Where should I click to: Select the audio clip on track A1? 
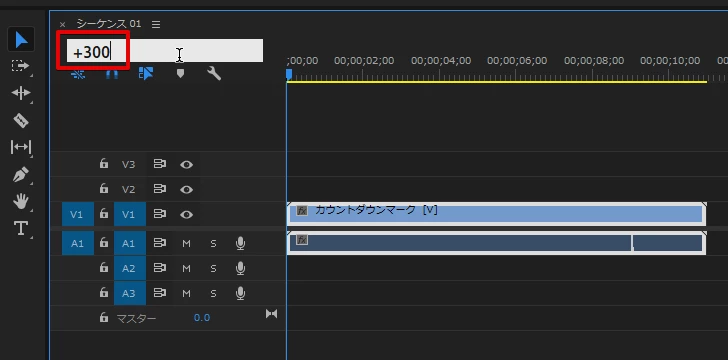pos(497,243)
